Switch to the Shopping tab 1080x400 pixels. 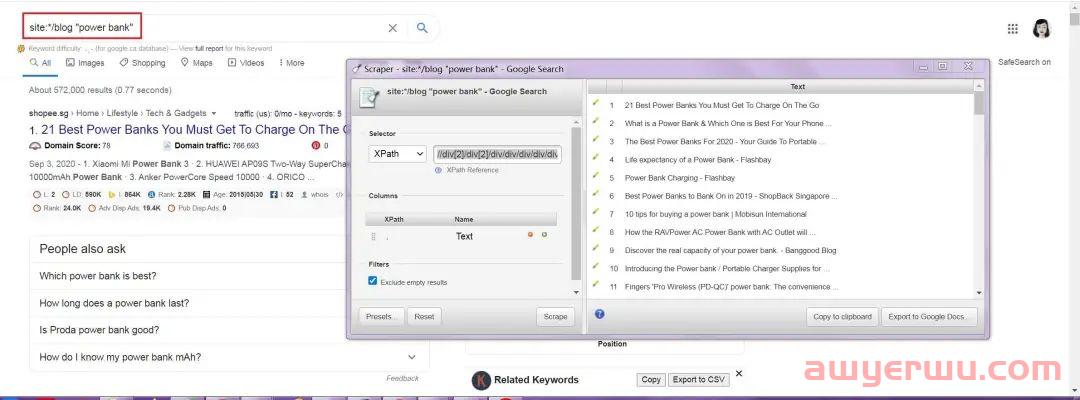coord(142,63)
